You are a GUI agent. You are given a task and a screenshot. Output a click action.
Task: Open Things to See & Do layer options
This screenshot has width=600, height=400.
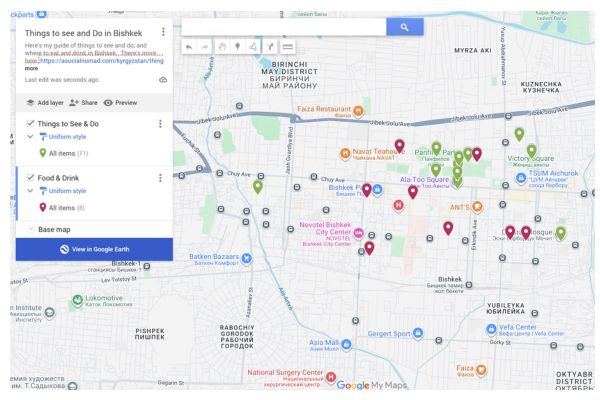[160, 124]
